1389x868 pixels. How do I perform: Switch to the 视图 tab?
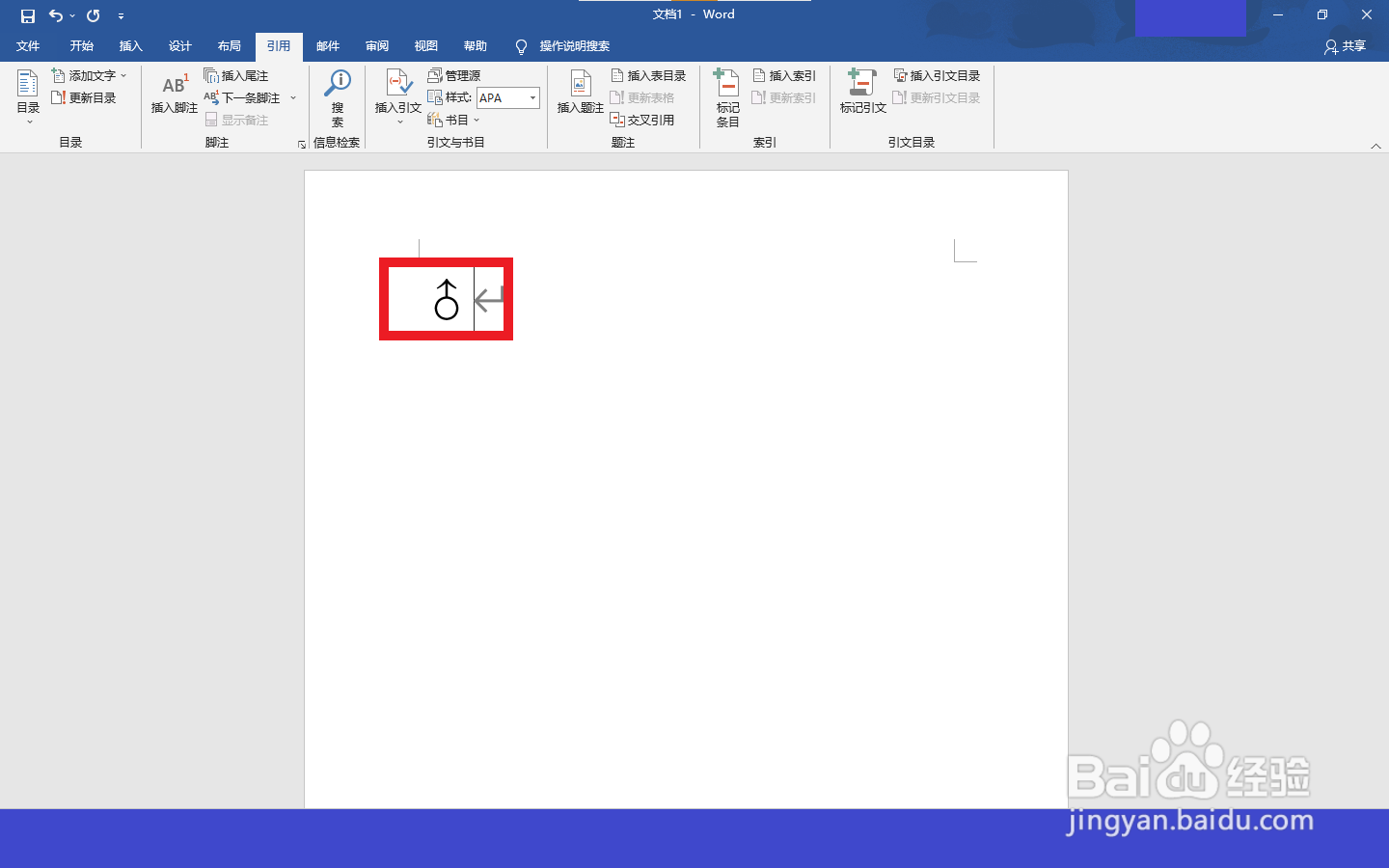[x=426, y=46]
